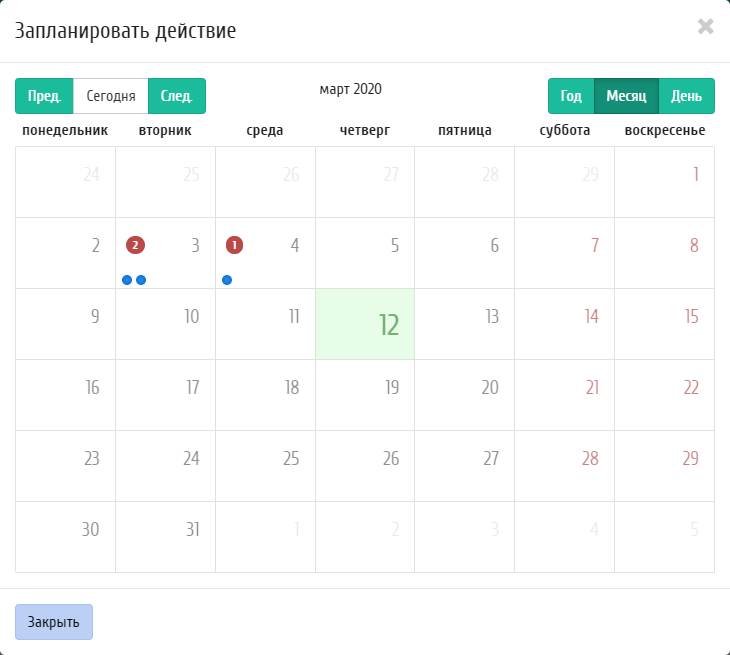730x655 pixels.
Task: Select March 16 in the calendar
Action: pyautogui.click(x=66, y=395)
